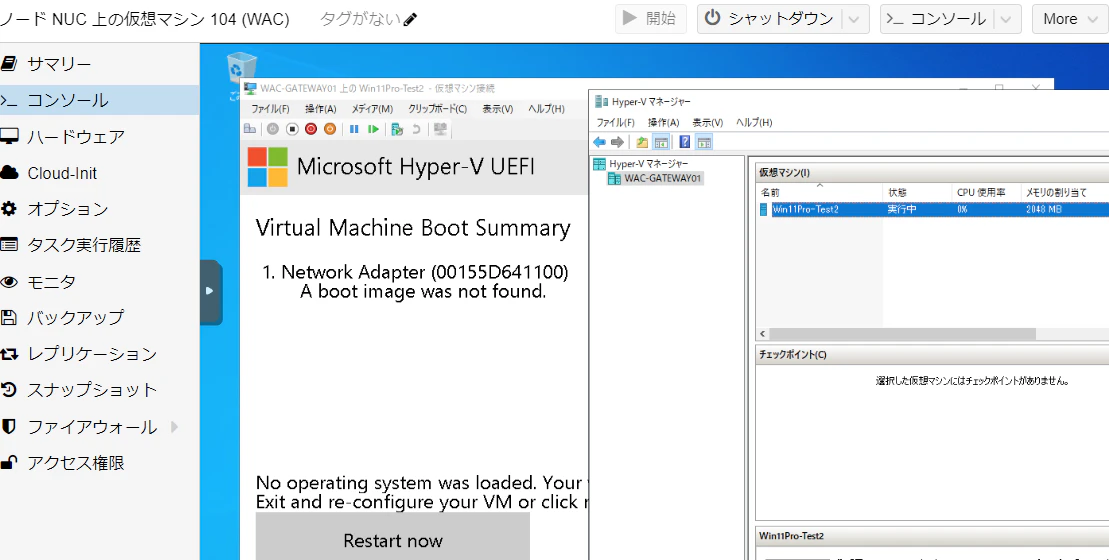Open ヘルプ(H) menu in Hyper-V Manager
This screenshot has width=1109, height=560.
754,122
